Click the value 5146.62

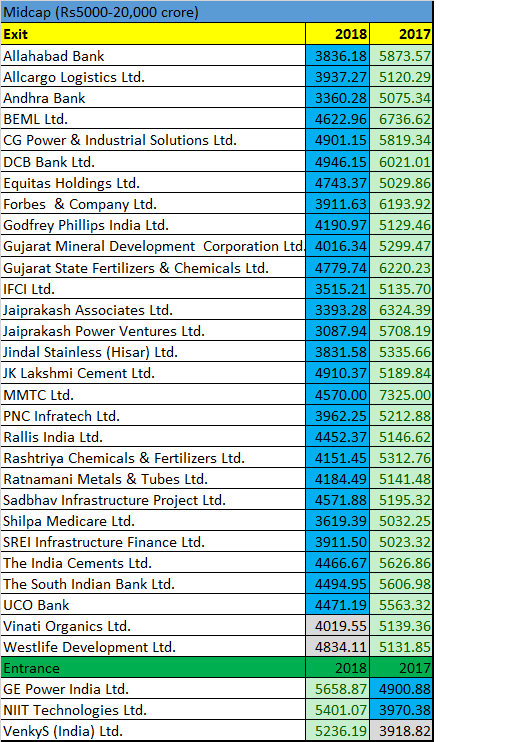pyautogui.click(x=401, y=437)
